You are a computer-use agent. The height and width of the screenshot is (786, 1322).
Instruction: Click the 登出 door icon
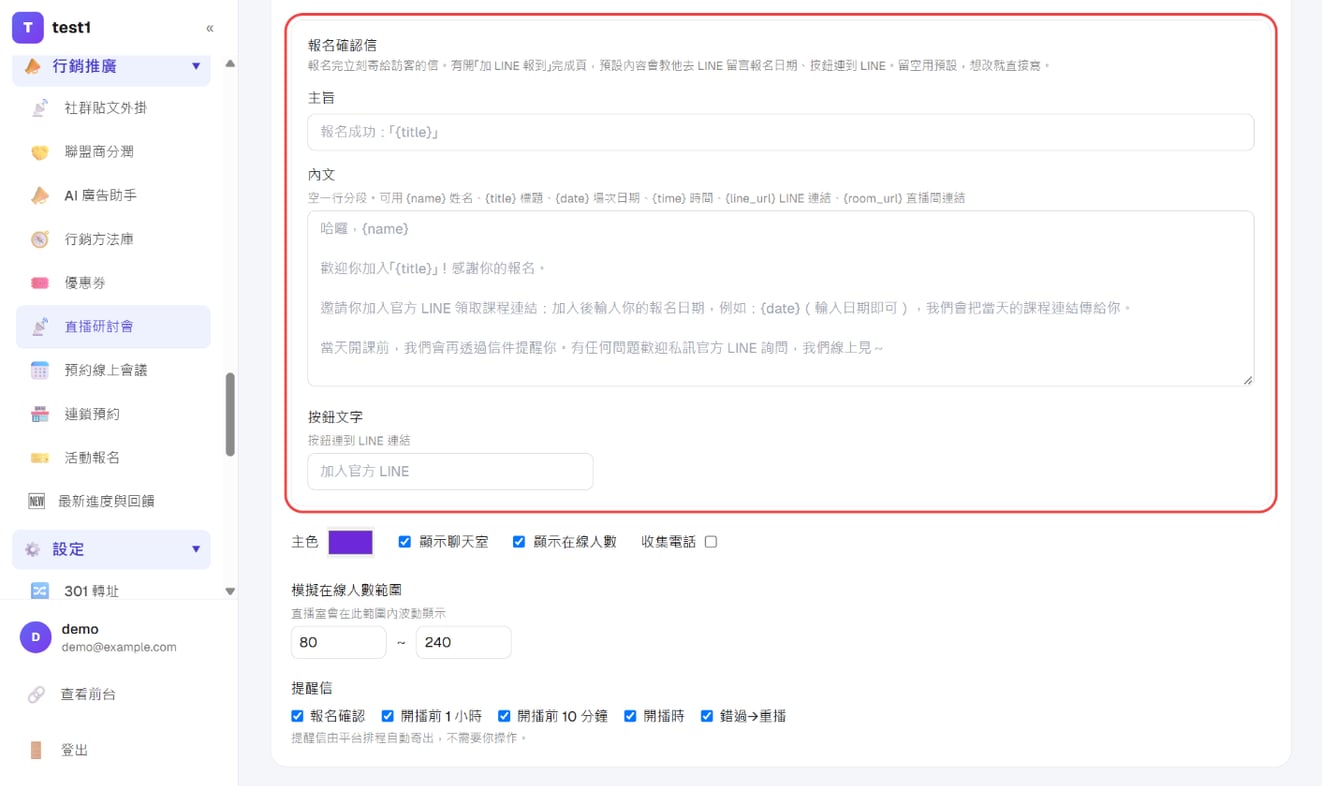coord(36,750)
